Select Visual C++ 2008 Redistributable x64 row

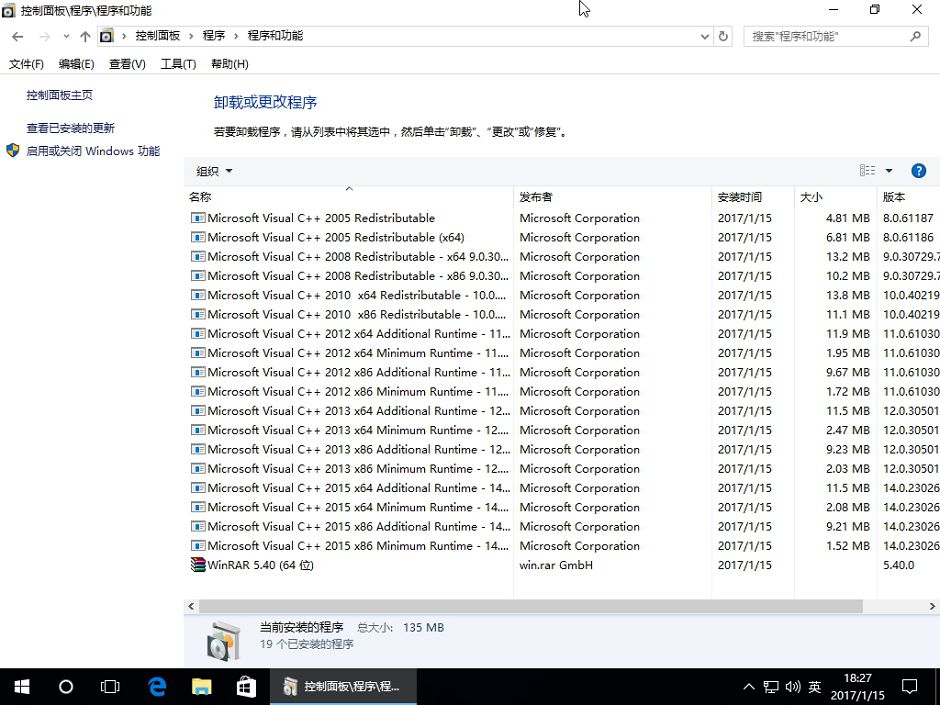pos(562,257)
